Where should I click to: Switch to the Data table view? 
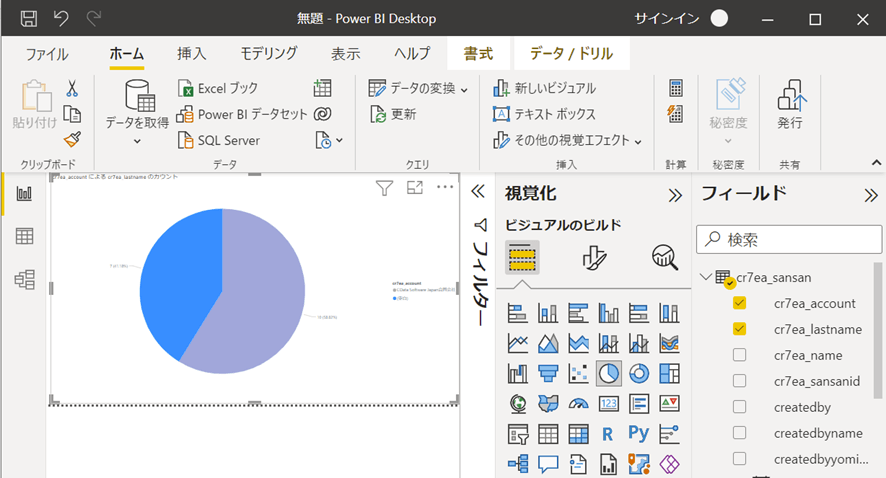pyautogui.click(x=24, y=236)
